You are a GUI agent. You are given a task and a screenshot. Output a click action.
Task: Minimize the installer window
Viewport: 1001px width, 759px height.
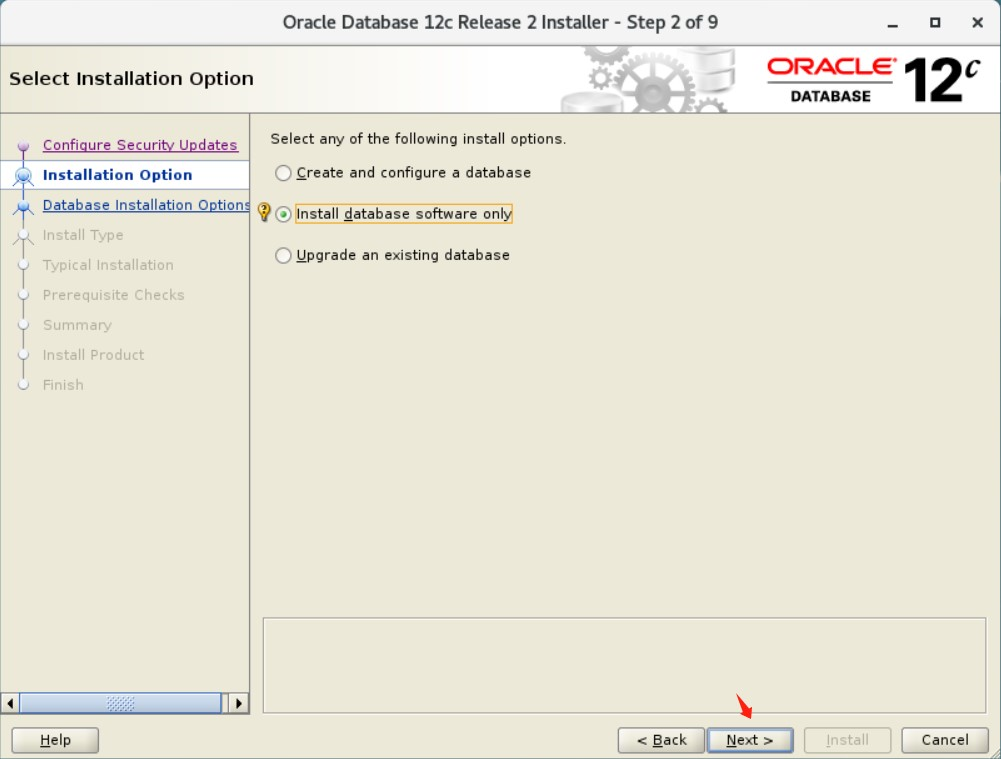(893, 24)
